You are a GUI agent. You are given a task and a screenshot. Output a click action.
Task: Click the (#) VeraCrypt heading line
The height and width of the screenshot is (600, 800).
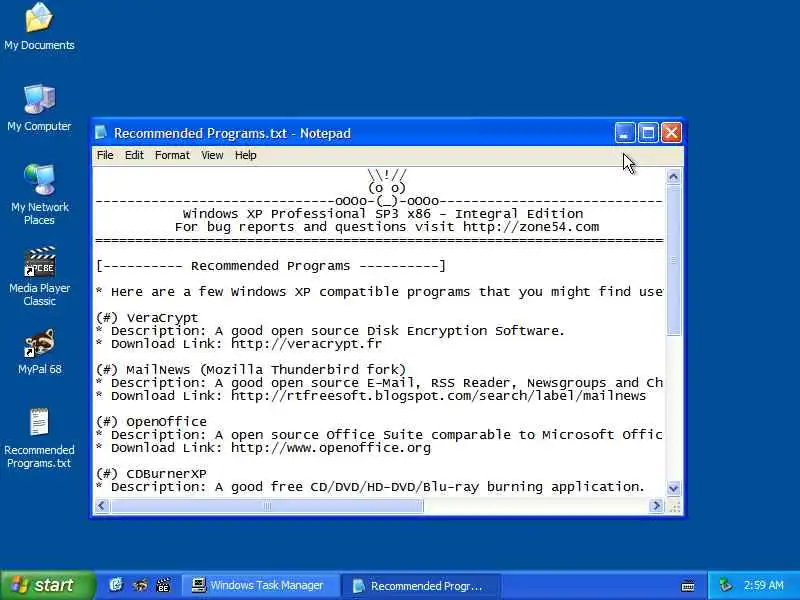click(147, 317)
